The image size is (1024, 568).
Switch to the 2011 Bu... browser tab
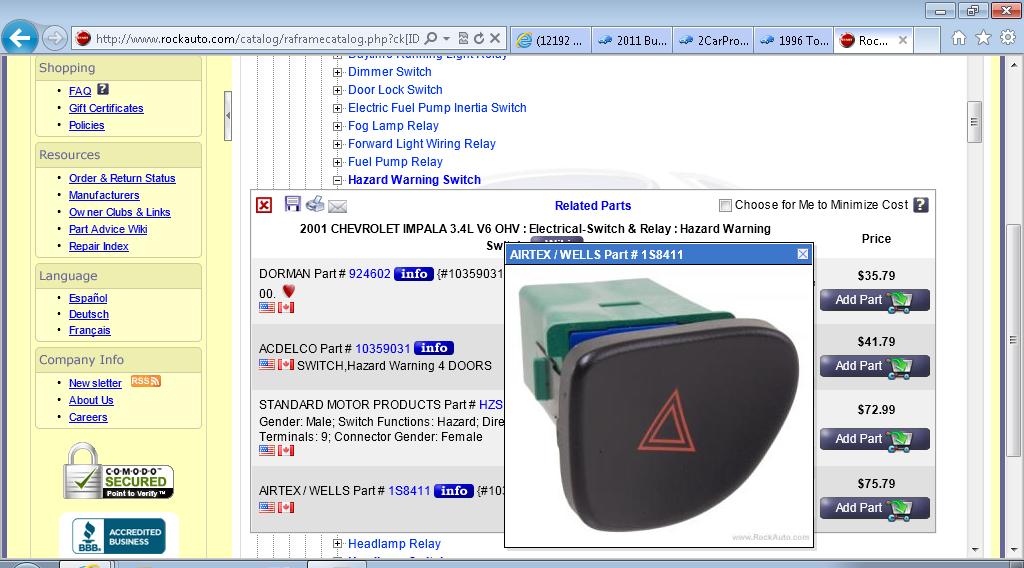[632, 40]
